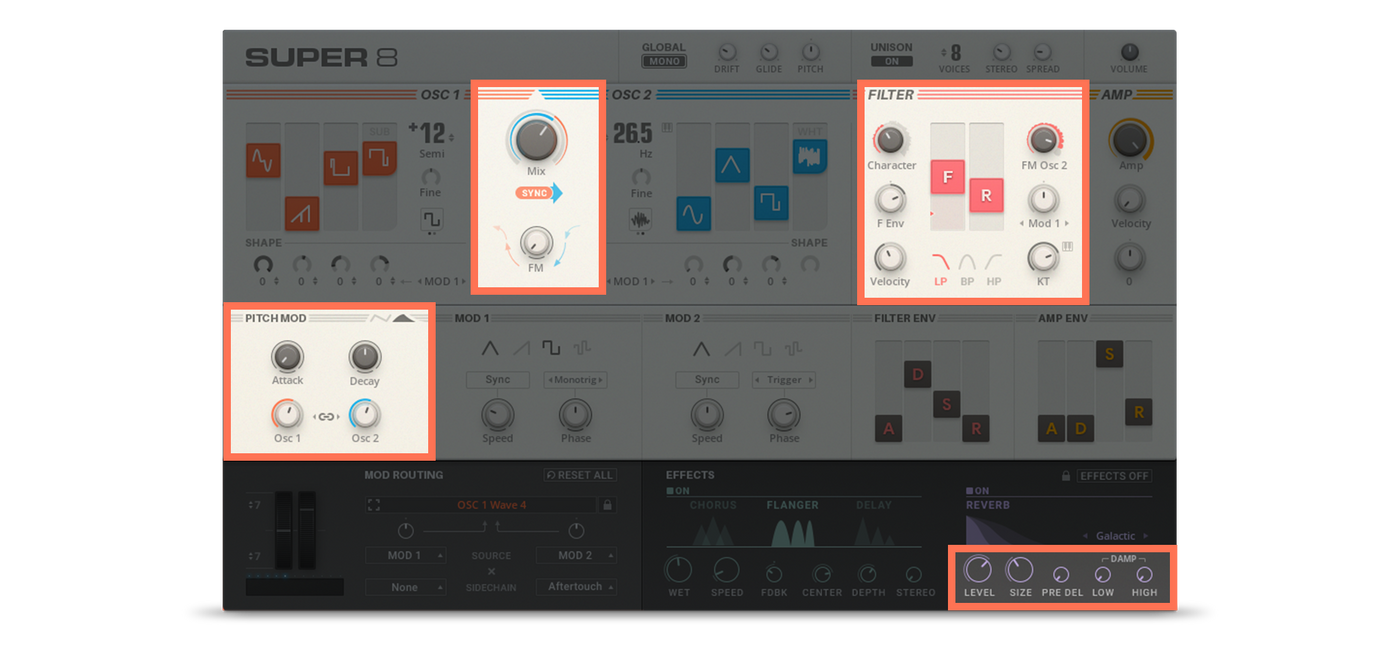This screenshot has width=1400, height=655.
Task: Select OSC 1 pulse waveform tile
Action: (341, 168)
